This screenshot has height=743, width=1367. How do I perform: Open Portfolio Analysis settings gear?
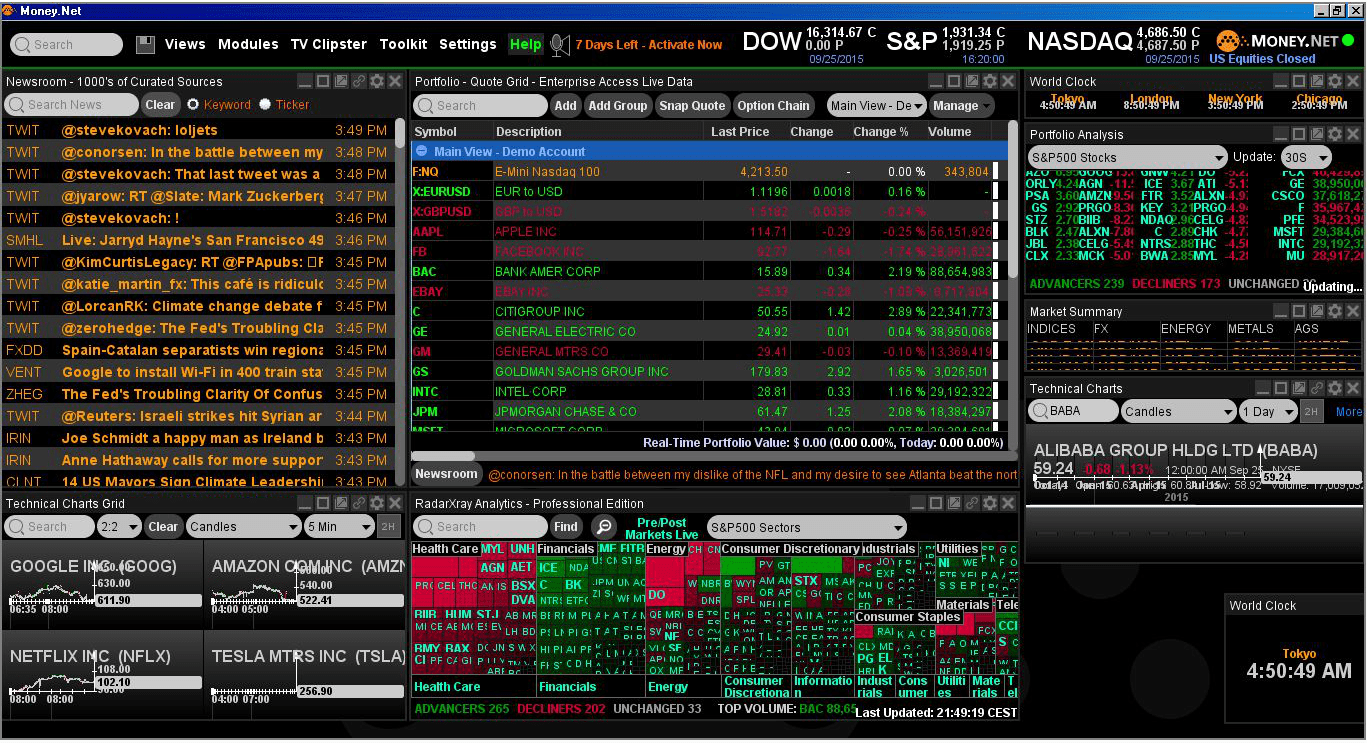tap(1335, 134)
